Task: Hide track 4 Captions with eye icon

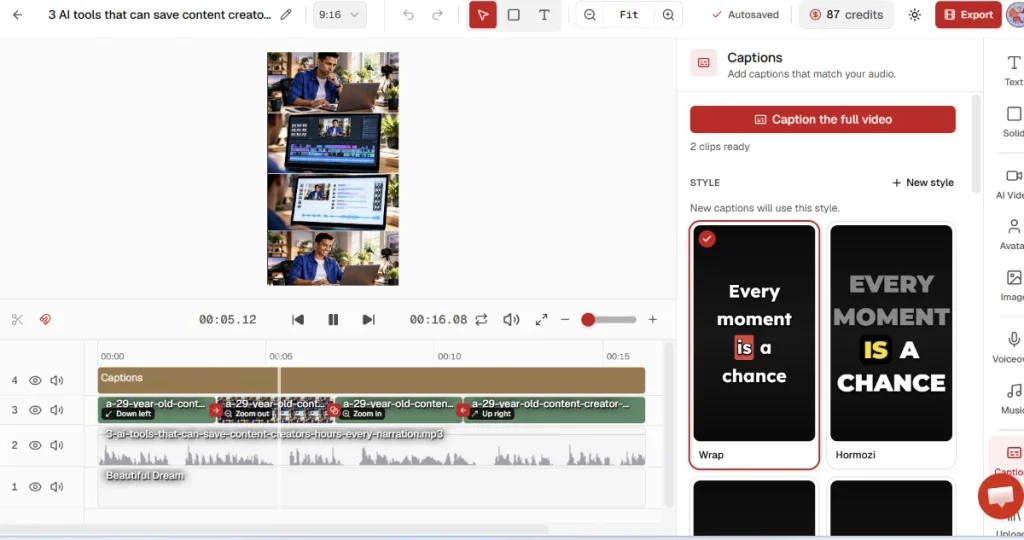Action: click(35, 380)
